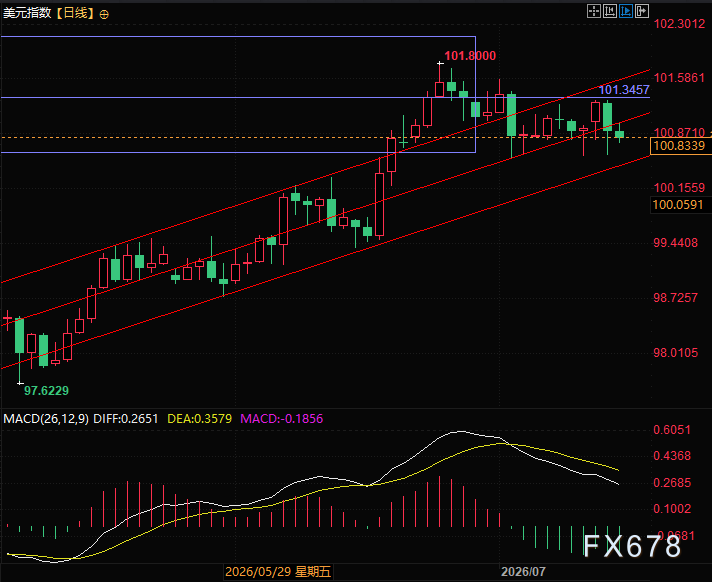Screen dimensions: 712x582
Task: Click the 2026/05/29 星期五 date marker
Action: [x=278, y=572]
